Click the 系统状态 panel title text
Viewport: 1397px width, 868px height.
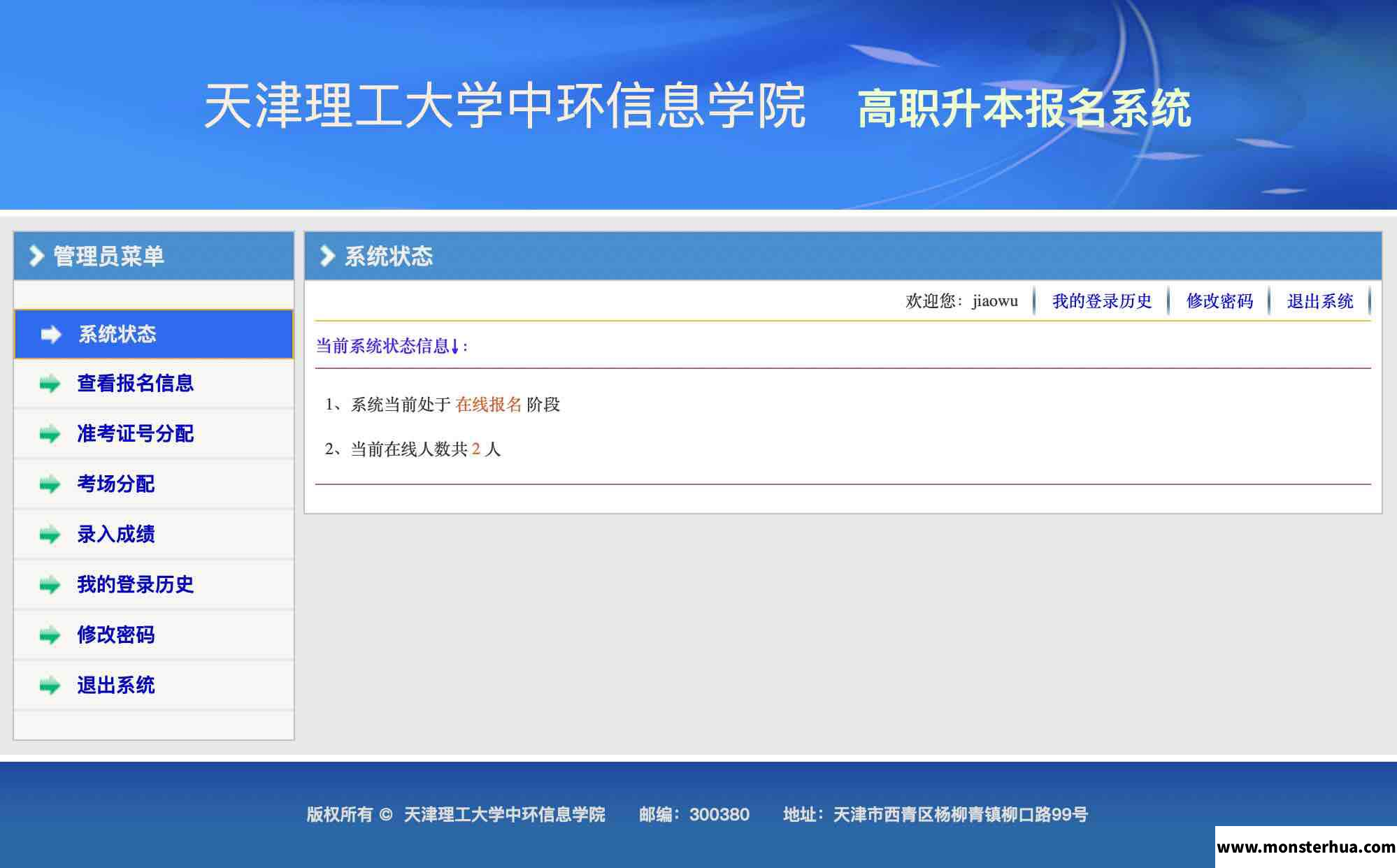(389, 256)
